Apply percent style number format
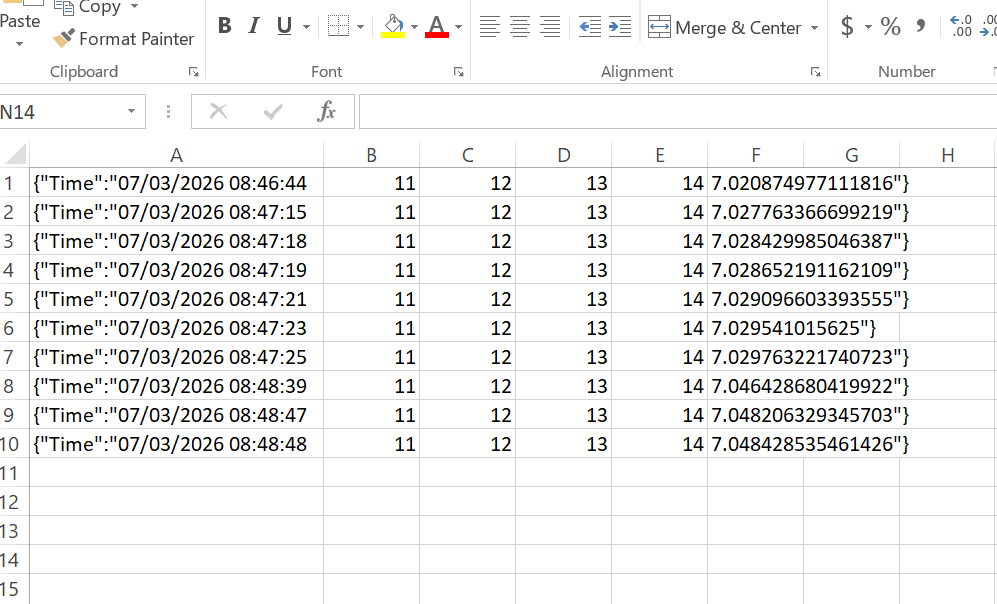Viewport: 997px width, 604px height. click(891, 27)
